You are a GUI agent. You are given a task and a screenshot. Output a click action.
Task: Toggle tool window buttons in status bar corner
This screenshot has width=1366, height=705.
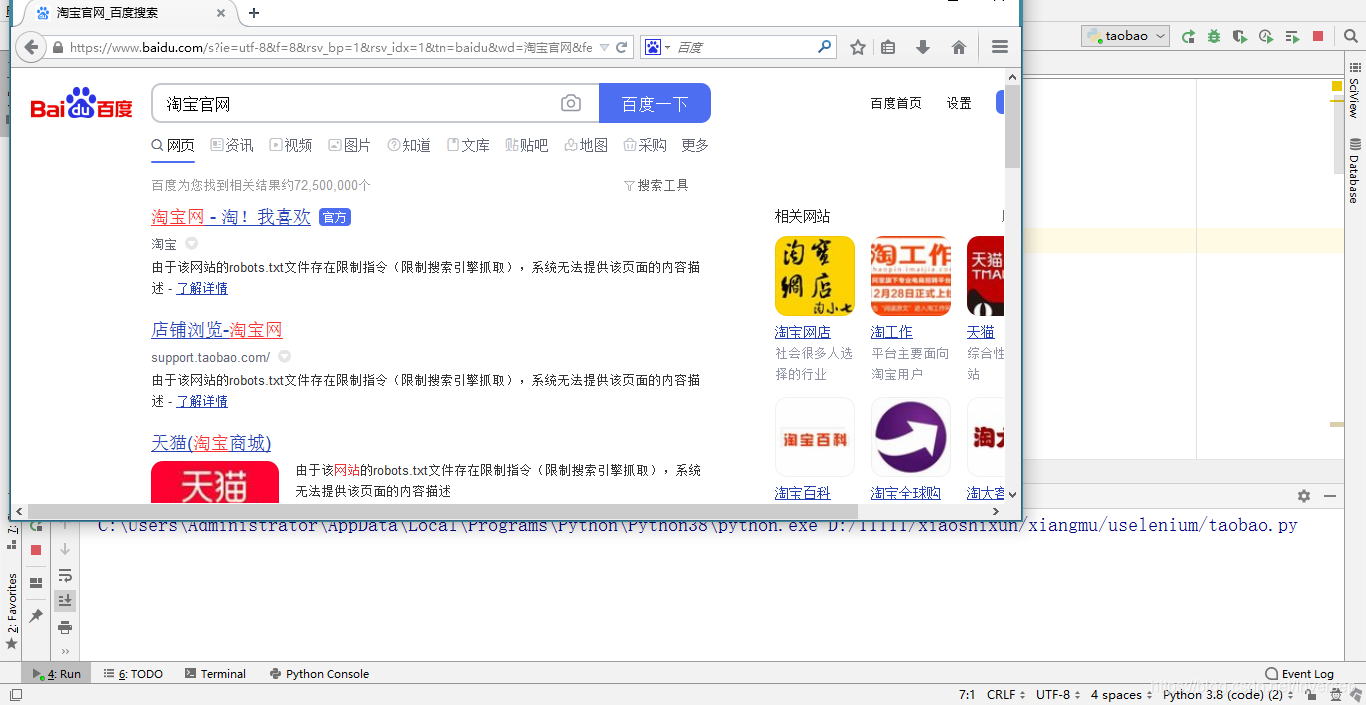coord(16,694)
